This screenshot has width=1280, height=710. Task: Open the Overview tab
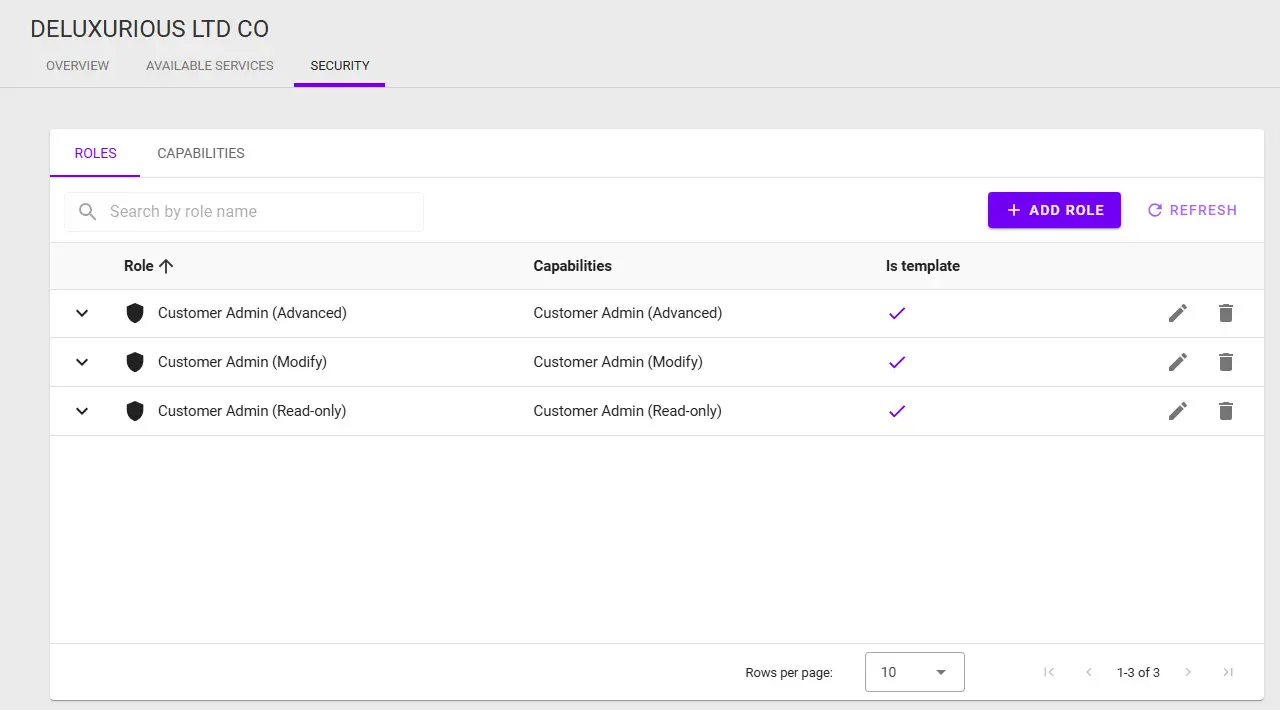(x=78, y=66)
